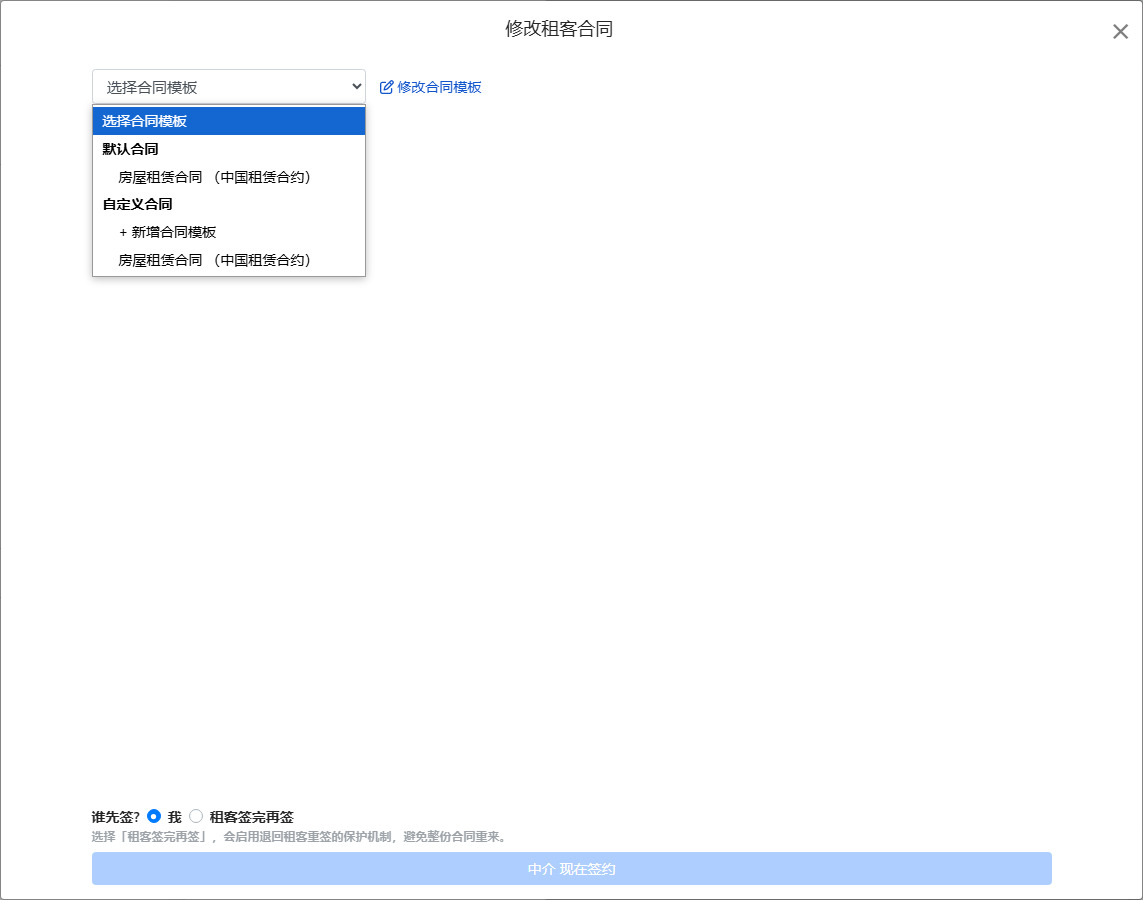Image resolution: width=1143 pixels, height=900 pixels.
Task: Close the 修改租客合同 dialog
Action: (1120, 31)
